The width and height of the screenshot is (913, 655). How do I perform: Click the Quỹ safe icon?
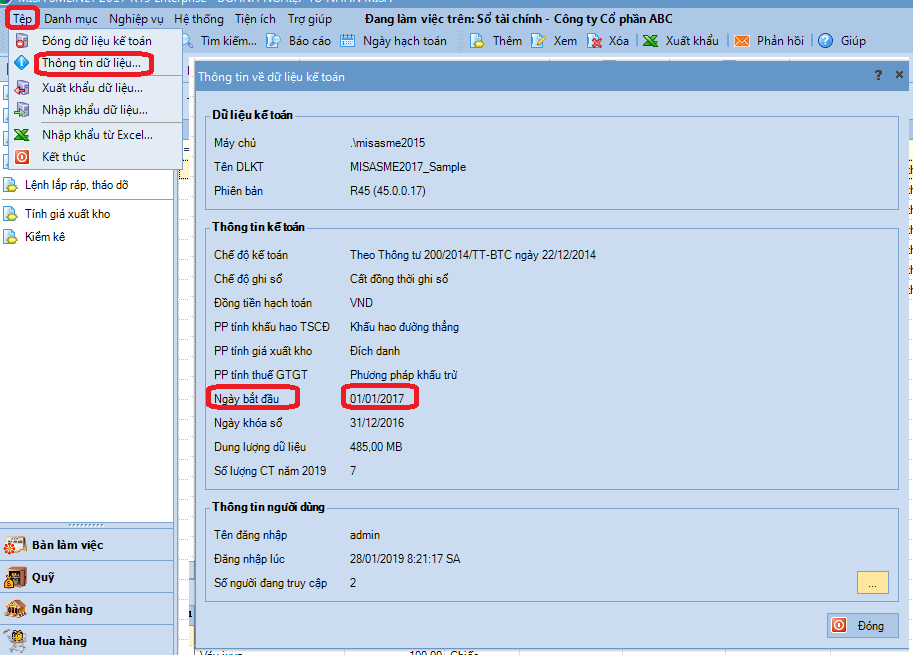(x=15, y=577)
